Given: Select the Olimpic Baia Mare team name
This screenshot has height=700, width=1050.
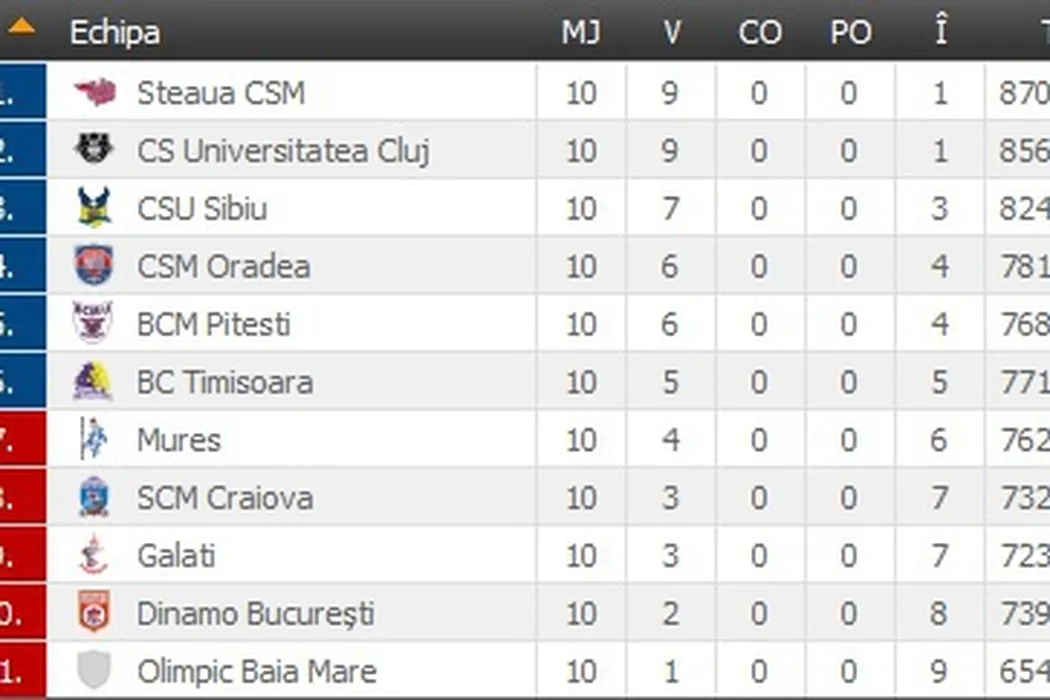Looking at the screenshot, I should click(256, 671).
